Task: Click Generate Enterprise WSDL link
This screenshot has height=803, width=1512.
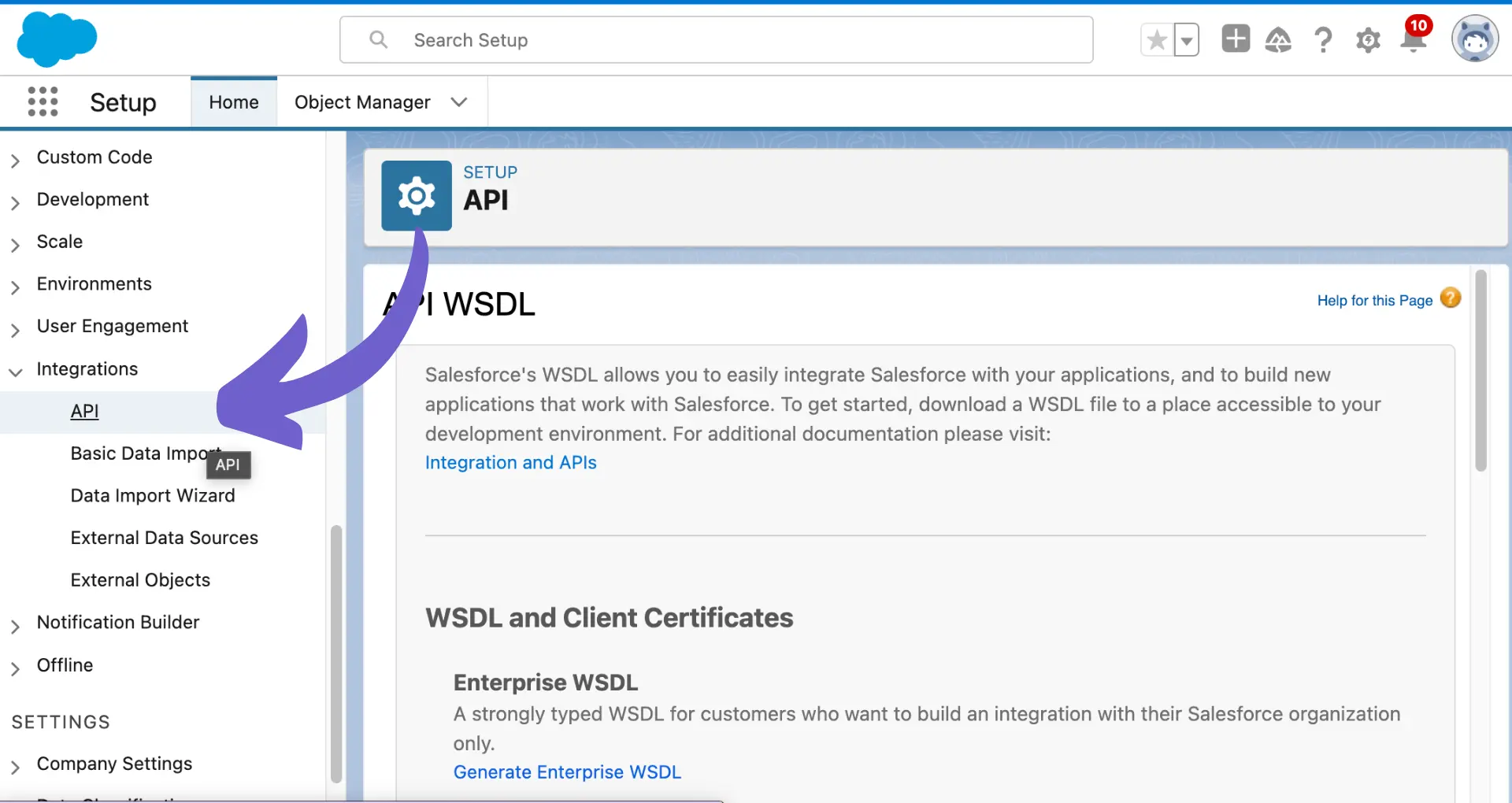Action: tap(567, 772)
